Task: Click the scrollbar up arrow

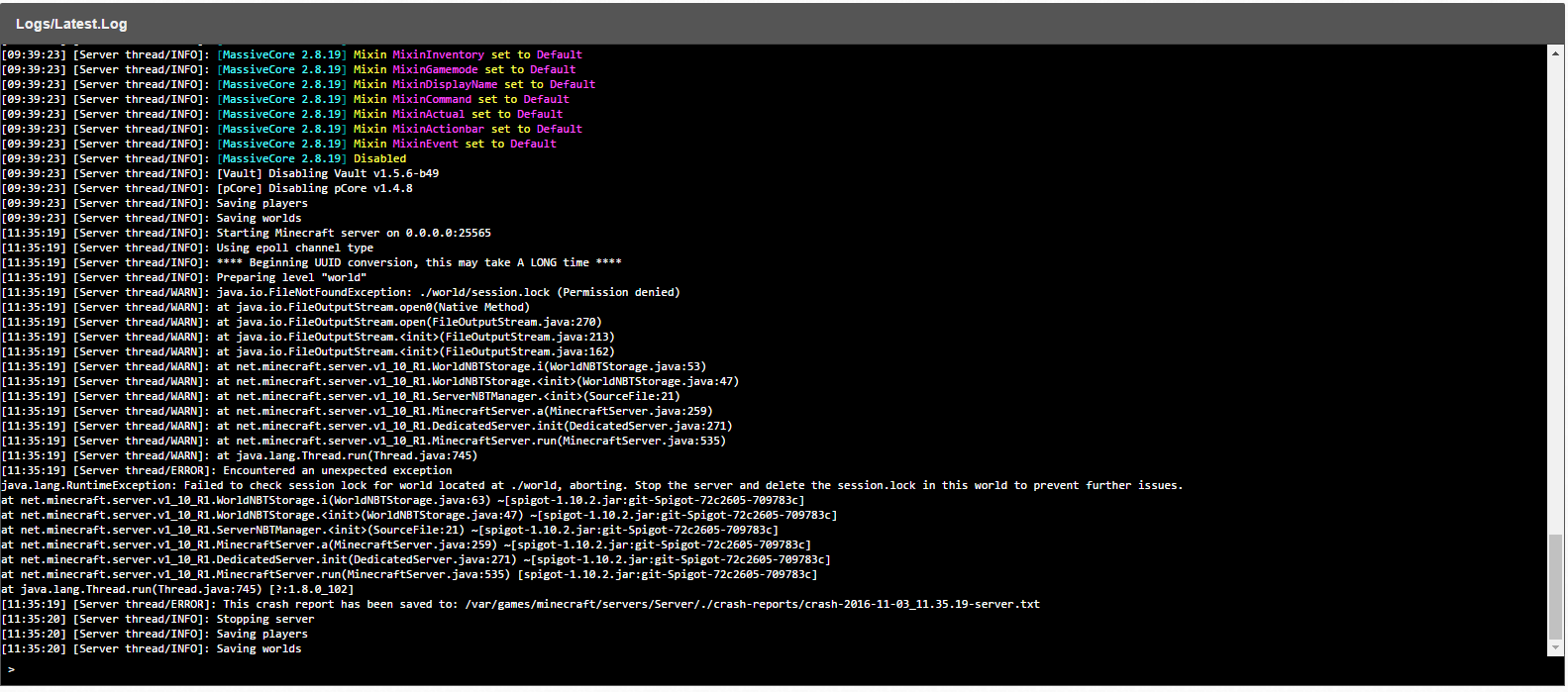Action: pyautogui.click(x=1555, y=52)
